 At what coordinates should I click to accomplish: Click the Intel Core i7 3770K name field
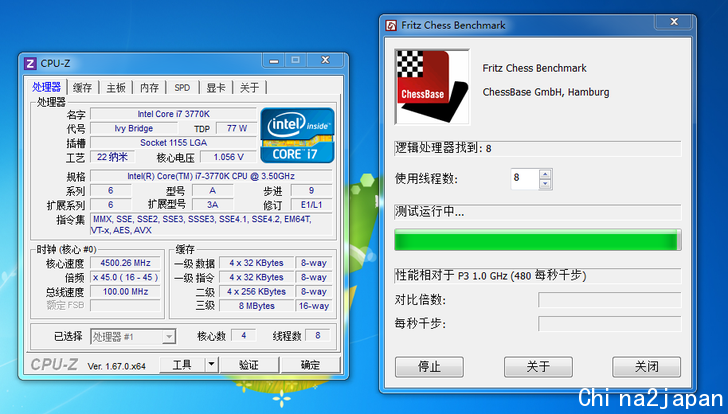tap(174, 114)
